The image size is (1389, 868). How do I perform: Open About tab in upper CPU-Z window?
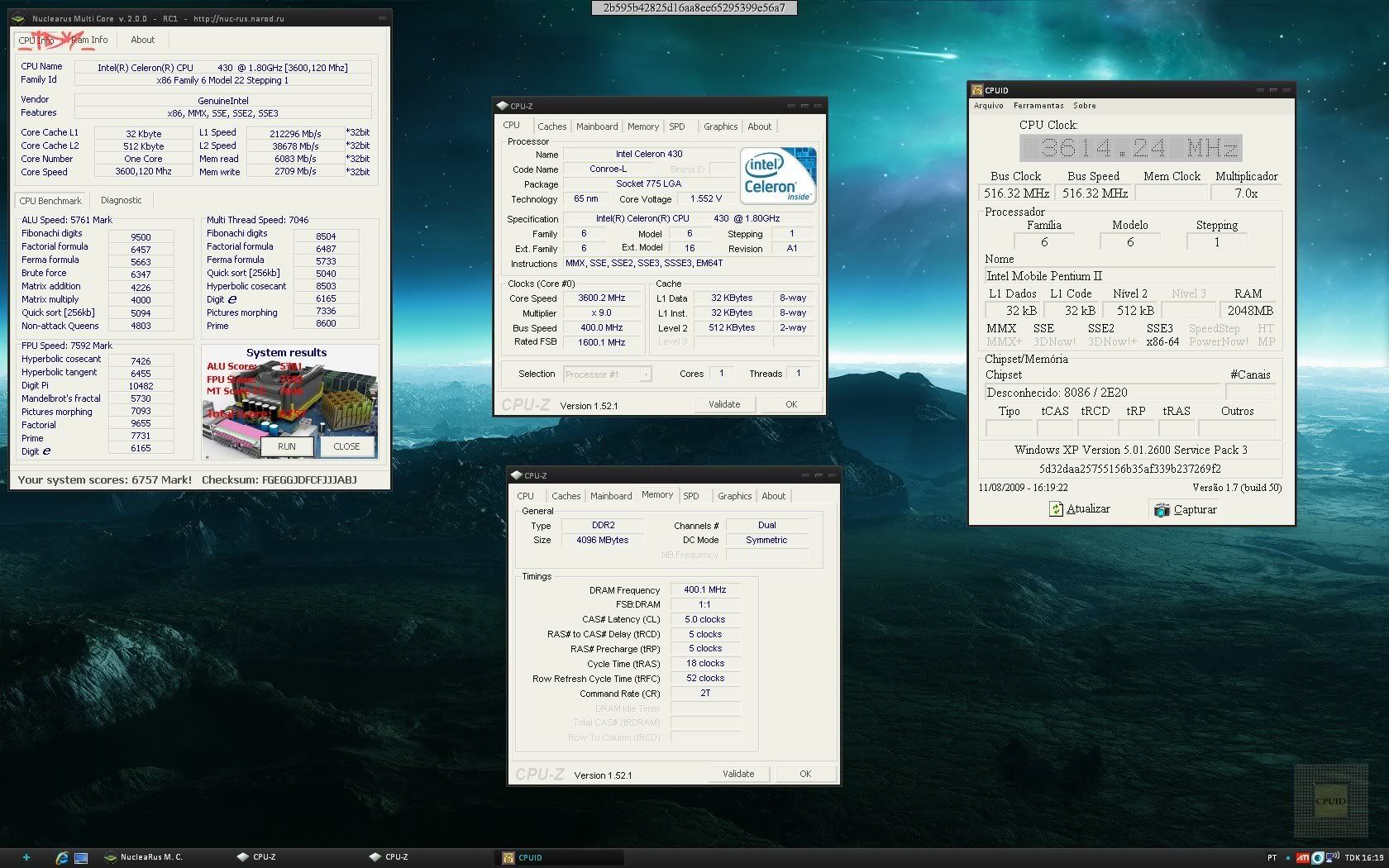[759, 126]
